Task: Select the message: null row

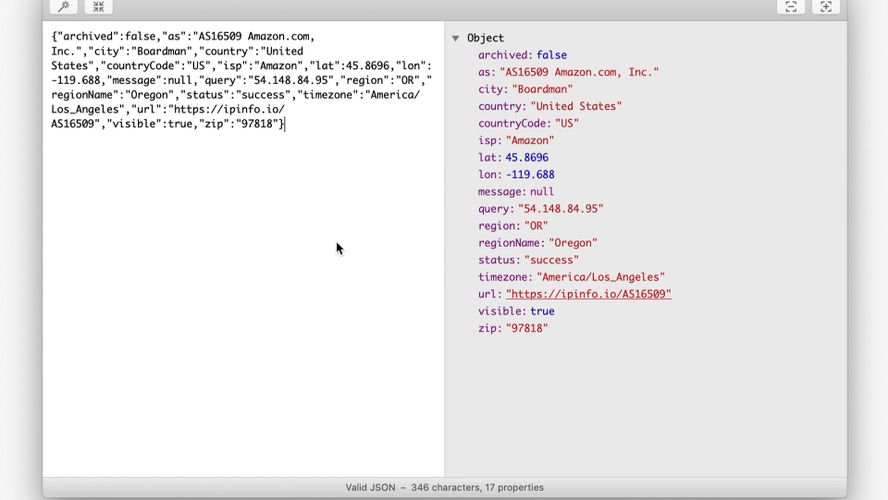Action: [x=516, y=191]
